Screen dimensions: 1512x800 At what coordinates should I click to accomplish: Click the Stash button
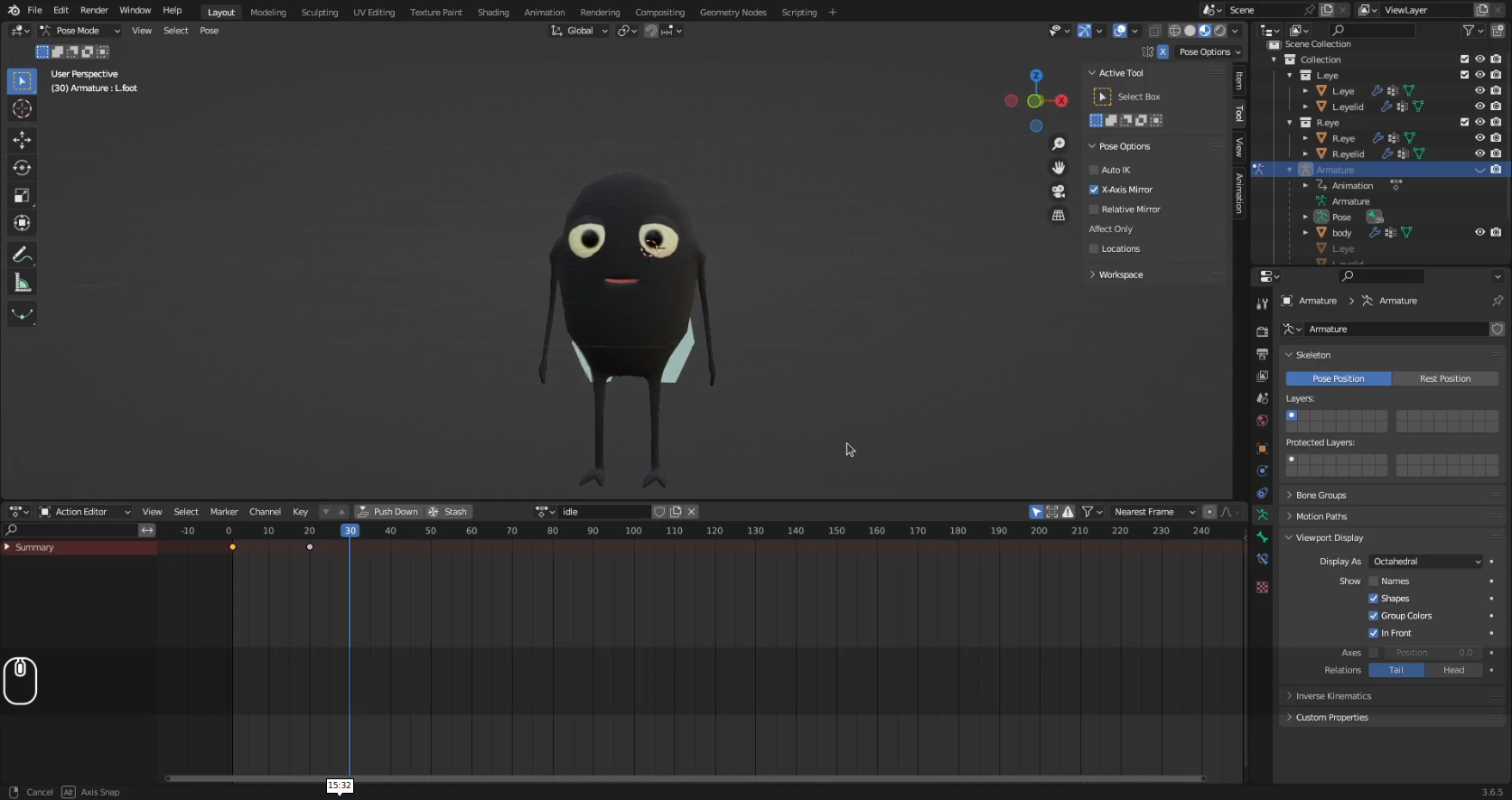(x=448, y=512)
